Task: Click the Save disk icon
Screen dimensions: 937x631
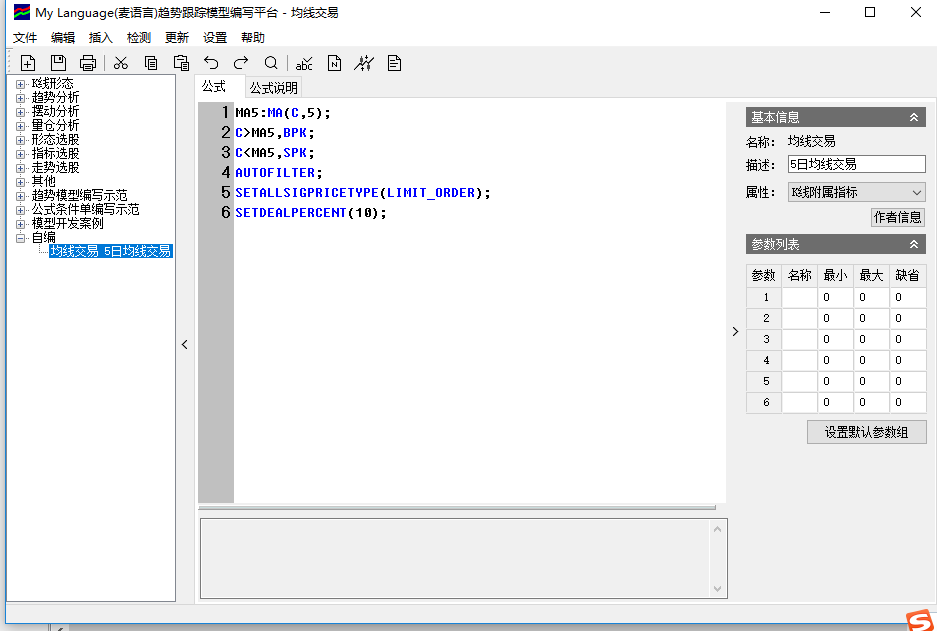Action: (x=58, y=63)
